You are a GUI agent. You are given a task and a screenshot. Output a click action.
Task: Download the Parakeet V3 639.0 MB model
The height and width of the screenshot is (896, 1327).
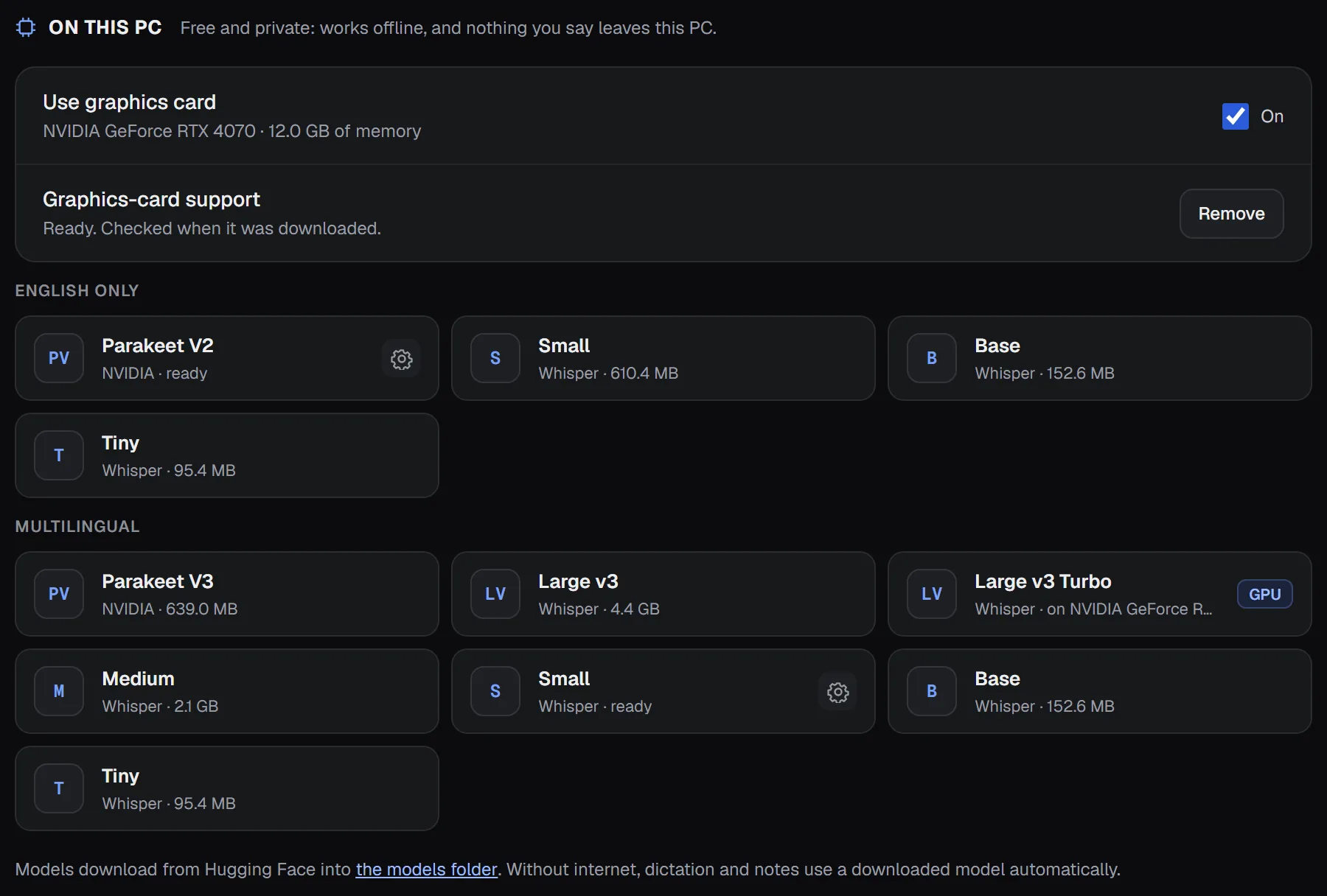[x=227, y=594]
